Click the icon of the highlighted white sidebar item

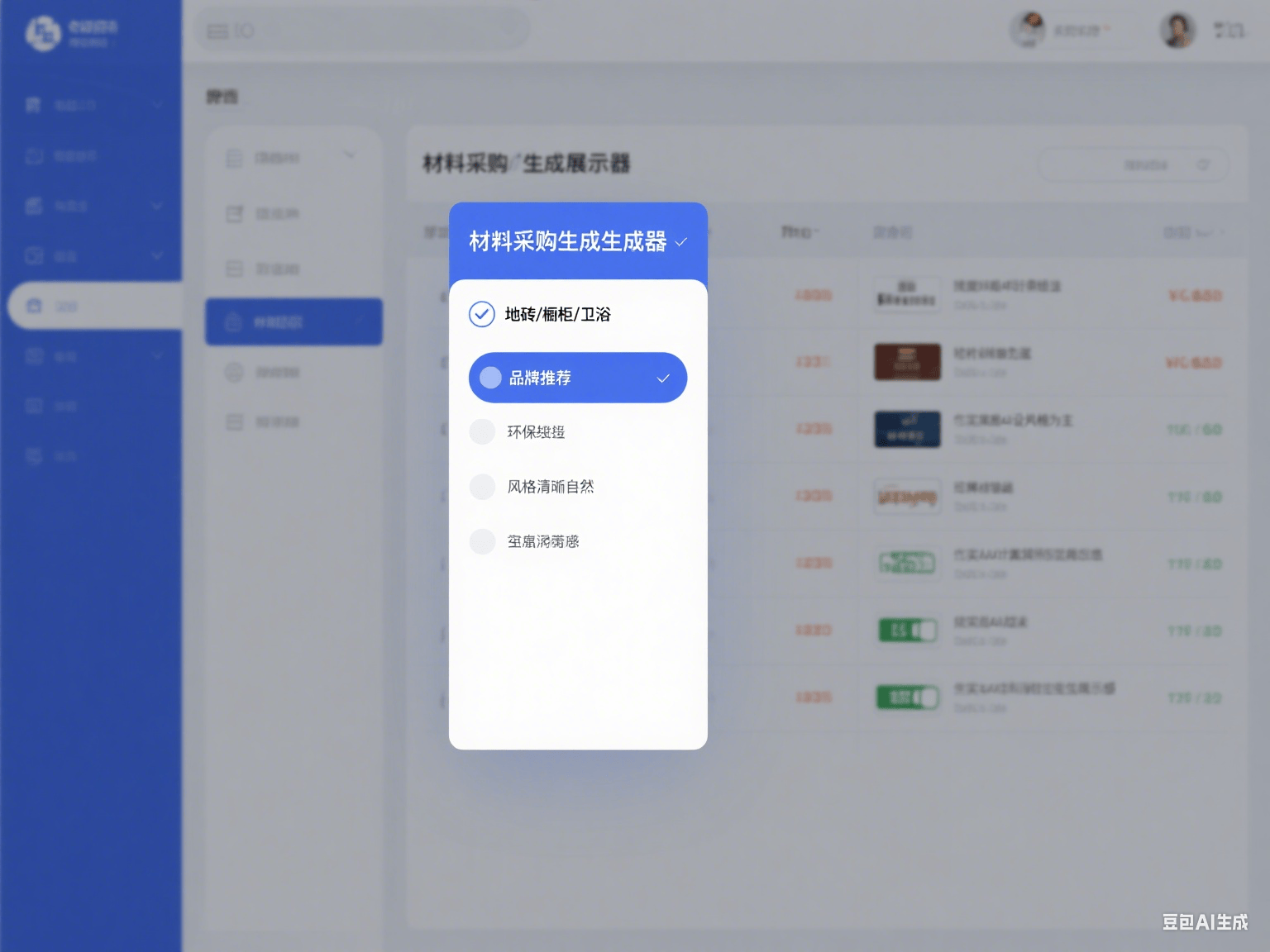[x=34, y=306]
